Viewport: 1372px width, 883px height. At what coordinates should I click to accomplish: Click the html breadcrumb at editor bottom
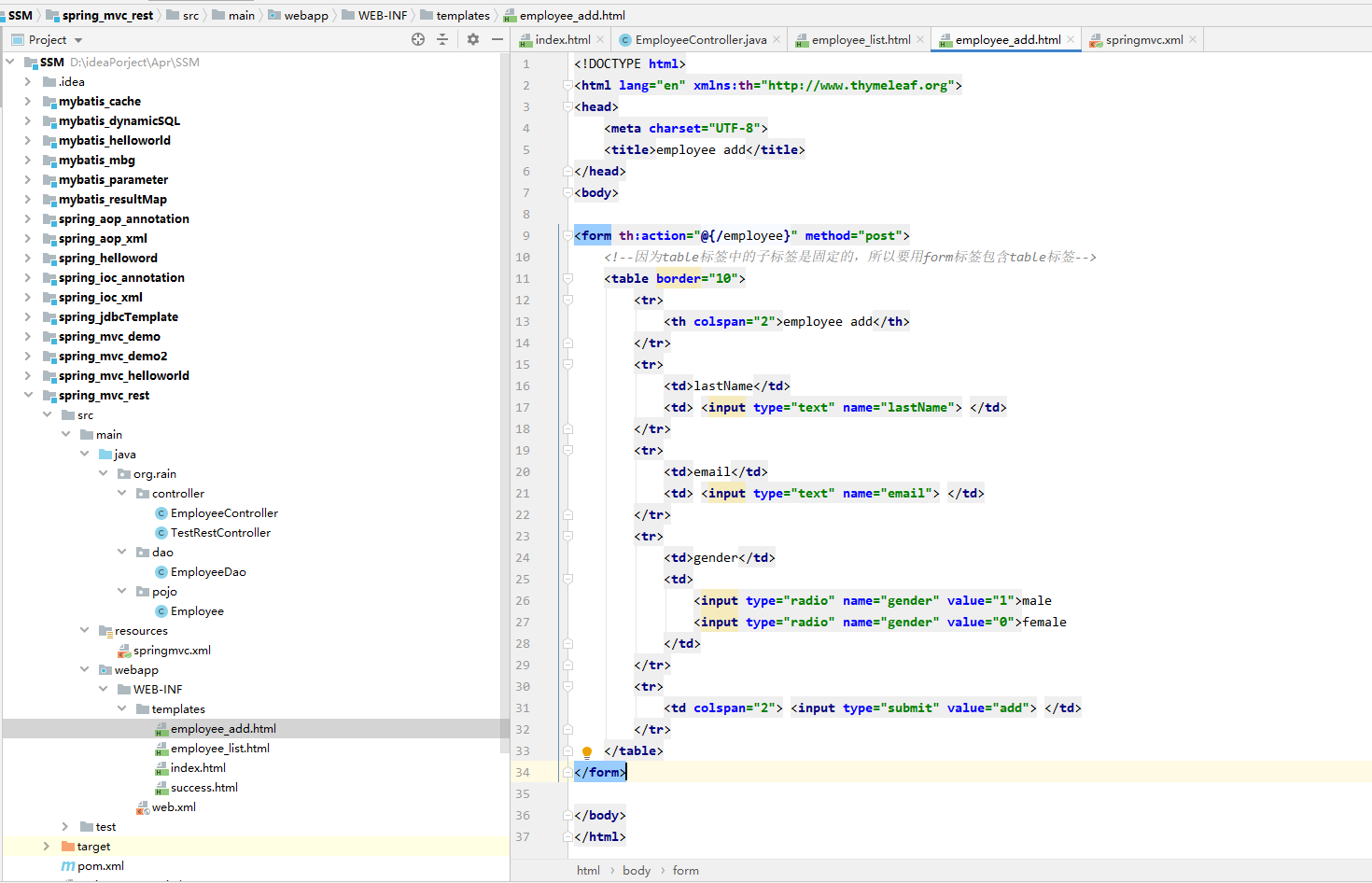588,870
